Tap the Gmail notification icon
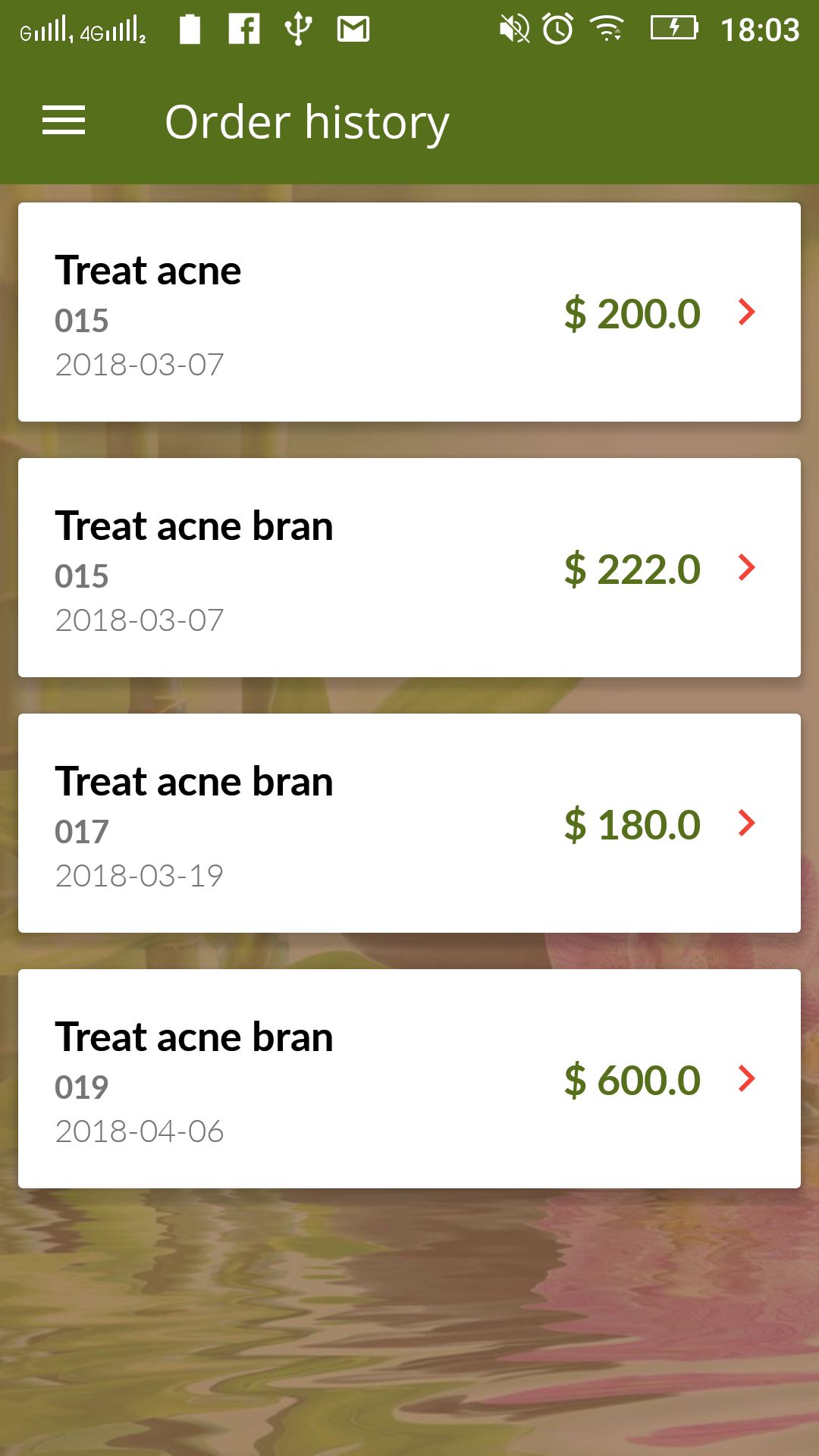819x1456 pixels. tap(353, 30)
